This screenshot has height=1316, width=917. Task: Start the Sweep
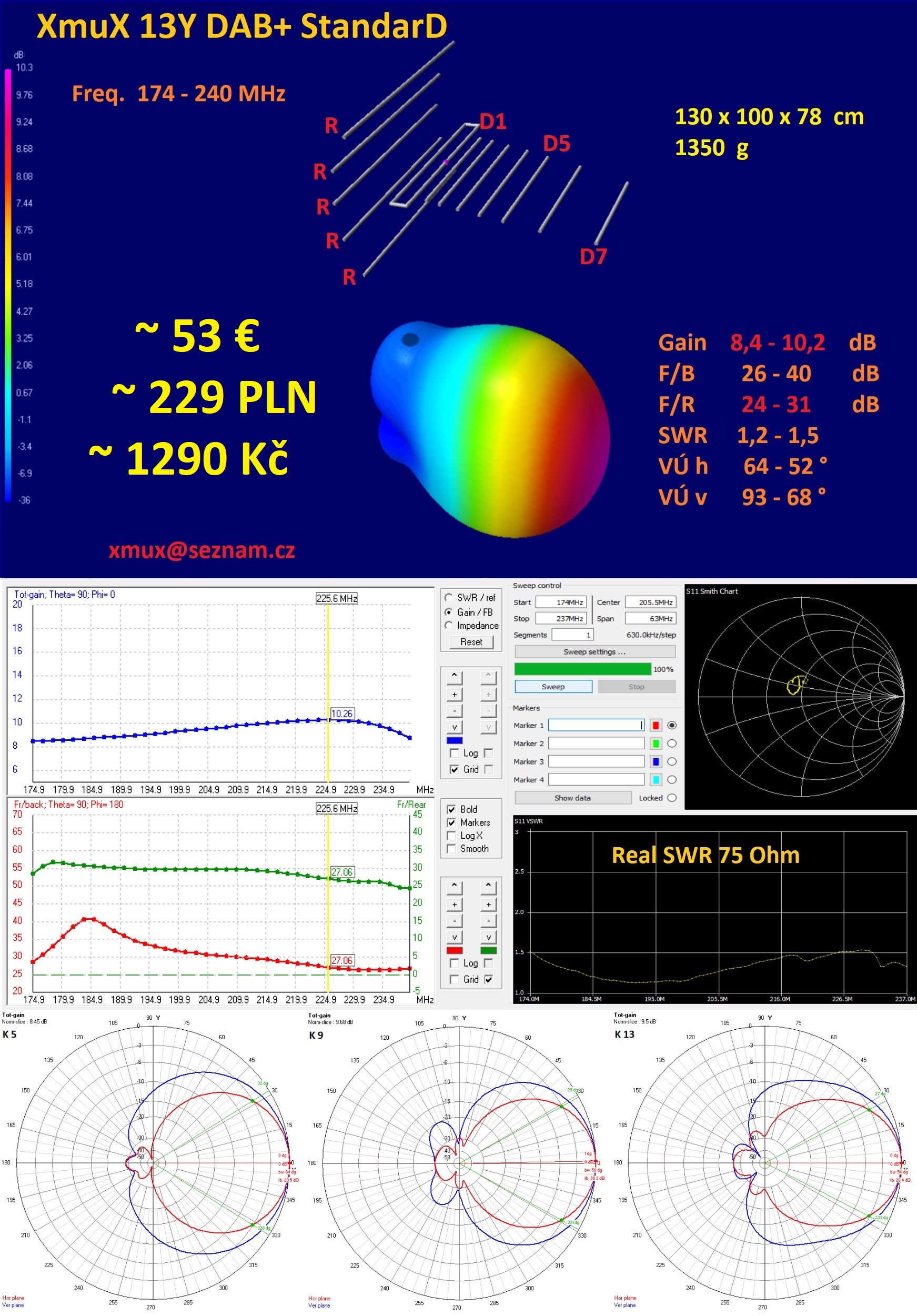point(553,687)
